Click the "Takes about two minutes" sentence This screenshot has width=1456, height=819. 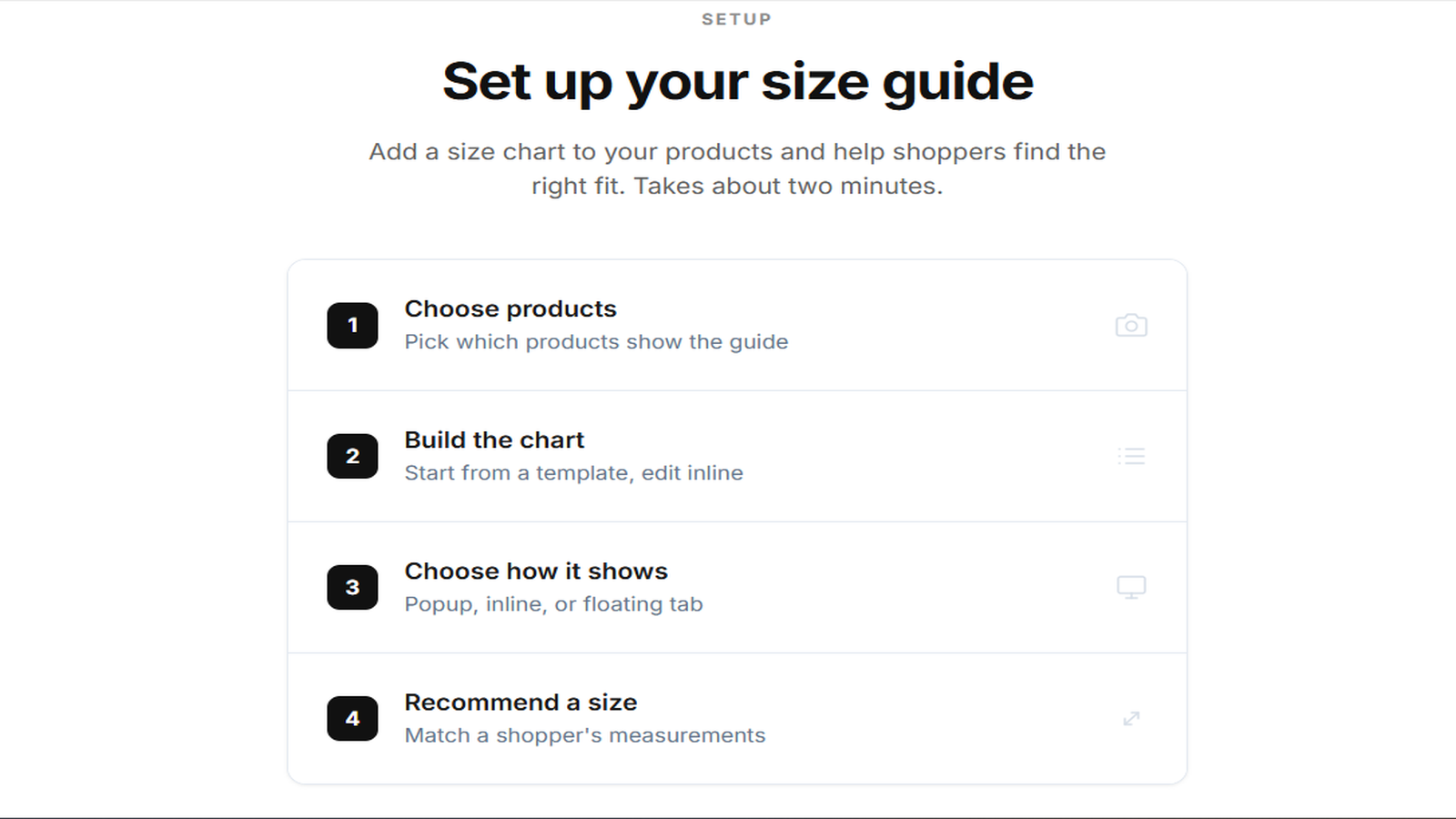coord(788,186)
